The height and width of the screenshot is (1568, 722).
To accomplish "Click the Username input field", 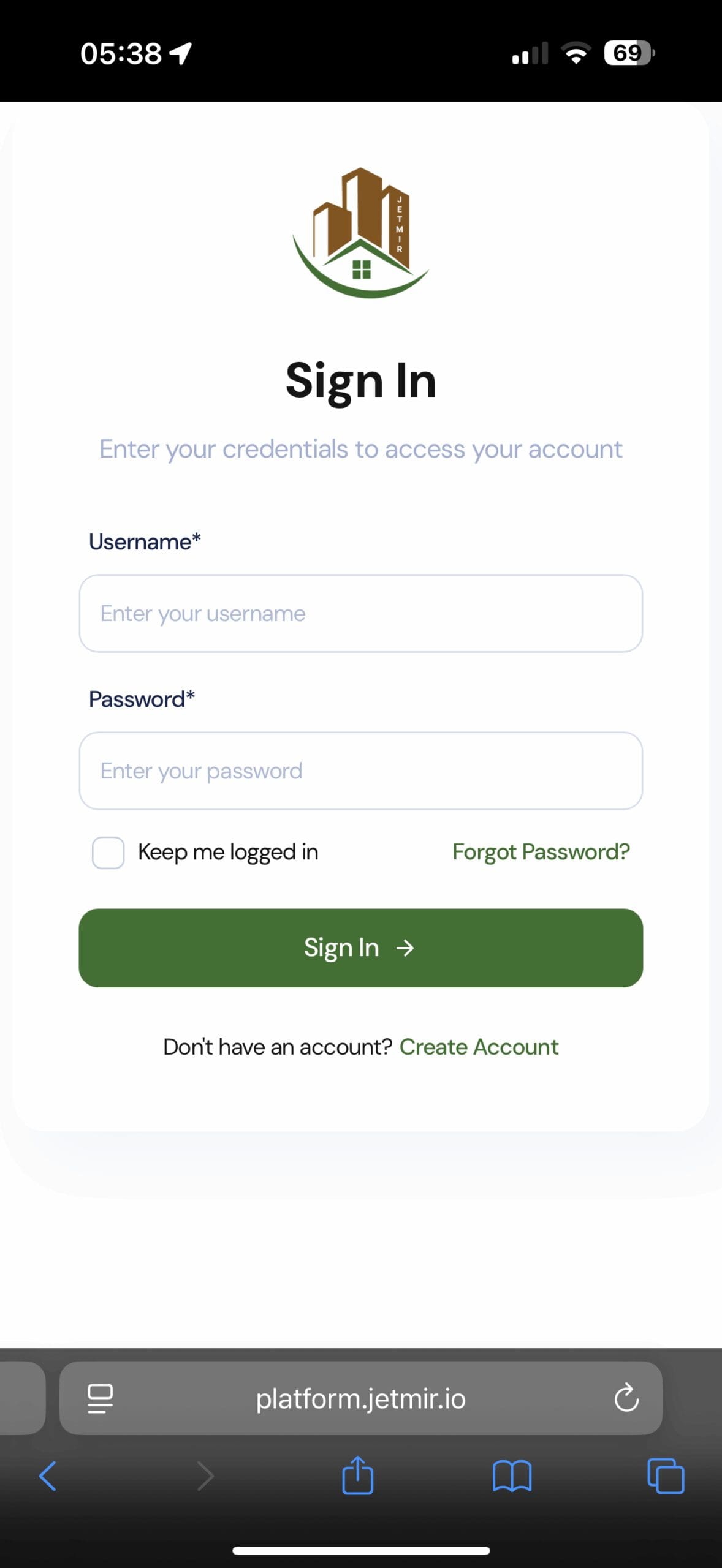I will 360,613.
